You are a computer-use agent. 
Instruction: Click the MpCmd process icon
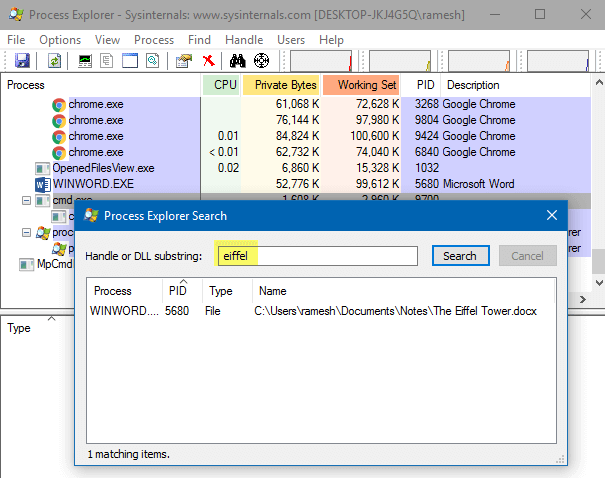coord(27,265)
